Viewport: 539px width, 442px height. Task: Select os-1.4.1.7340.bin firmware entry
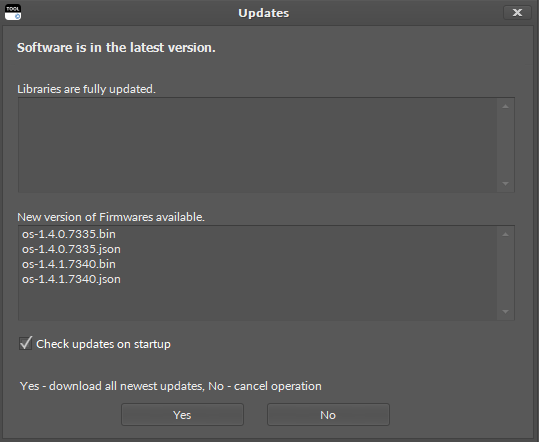69,264
